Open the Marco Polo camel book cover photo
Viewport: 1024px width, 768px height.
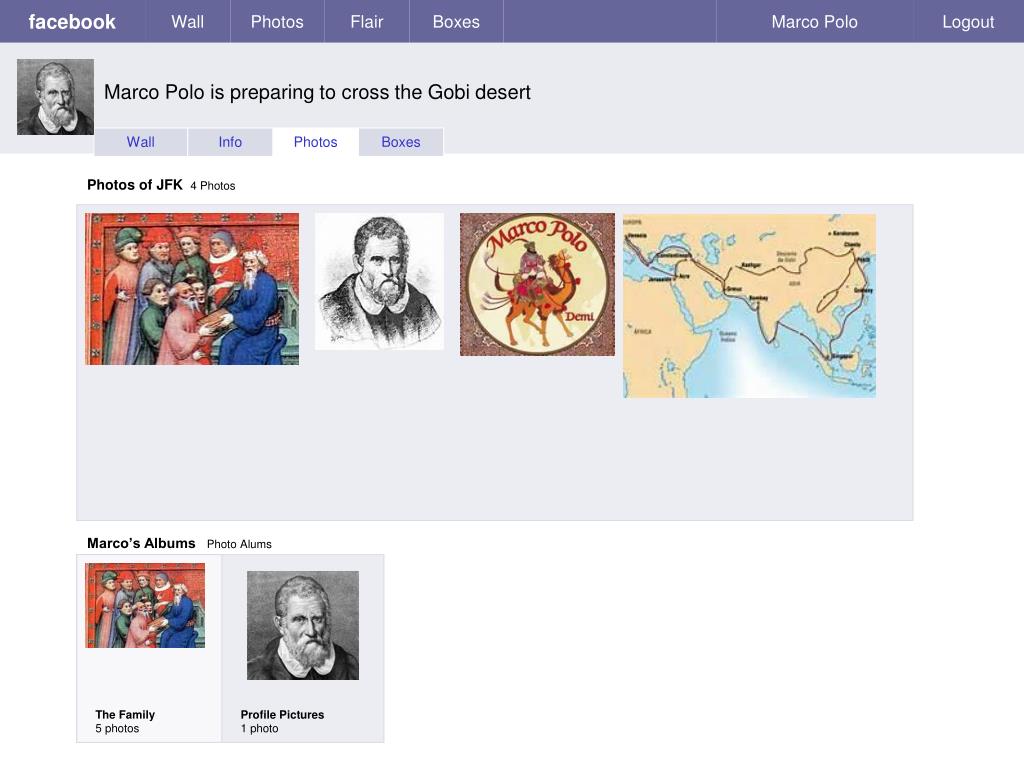[x=537, y=284]
